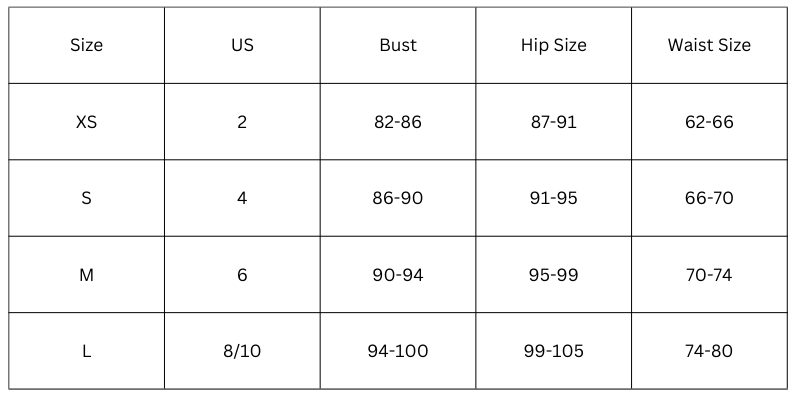The height and width of the screenshot is (400, 800).
Task: Click the US size 6 cell
Action: click(x=242, y=275)
